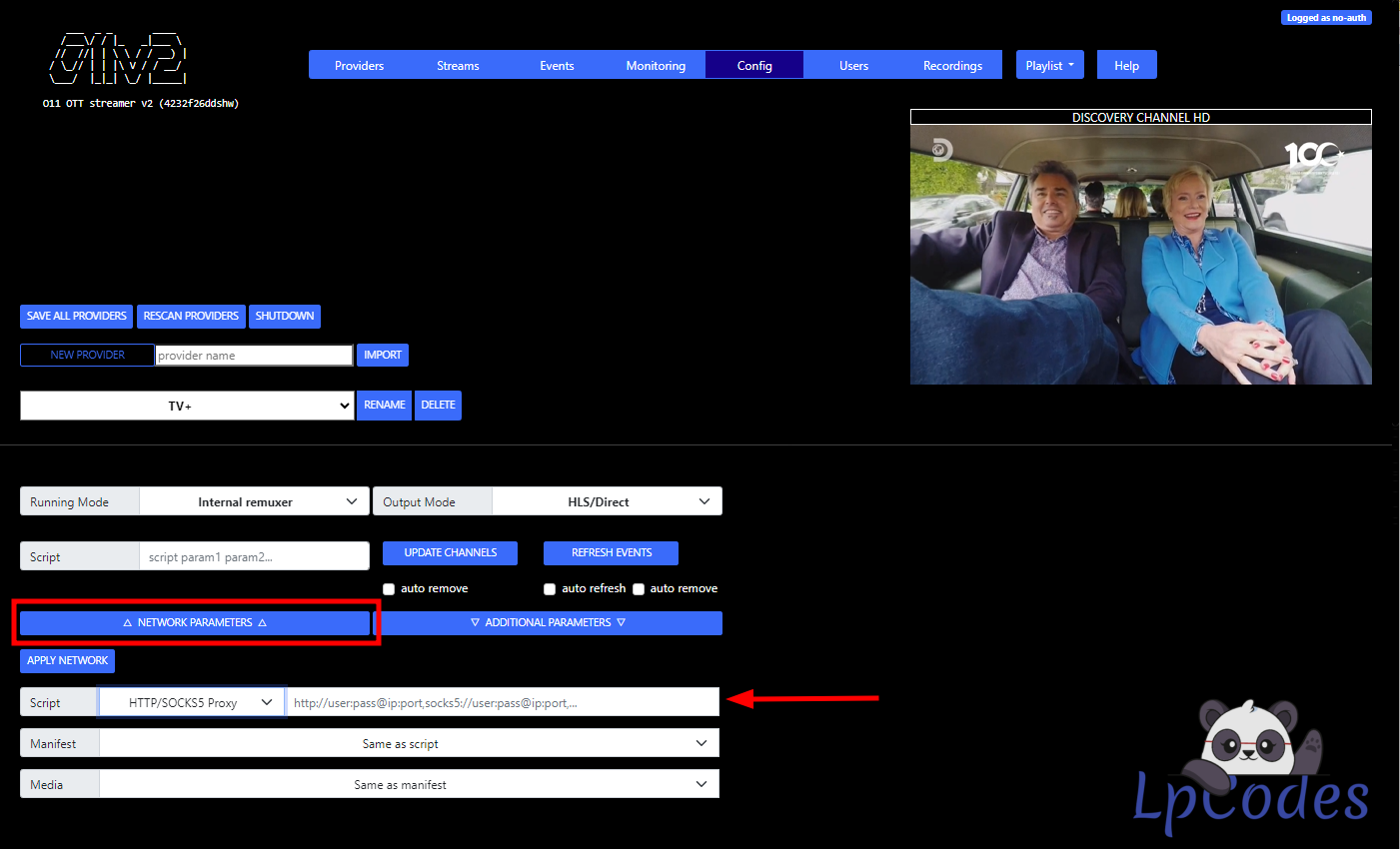Open the Monitoring tab
Viewport: 1400px width, 849px height.
coord(656,64)
